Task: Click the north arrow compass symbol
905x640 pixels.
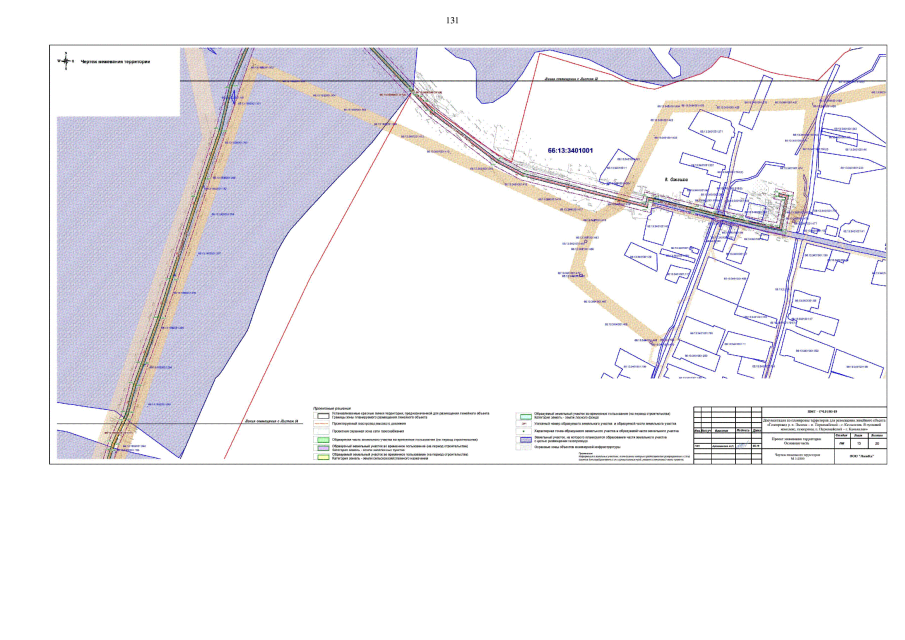Action: click(x=65, y=62)
